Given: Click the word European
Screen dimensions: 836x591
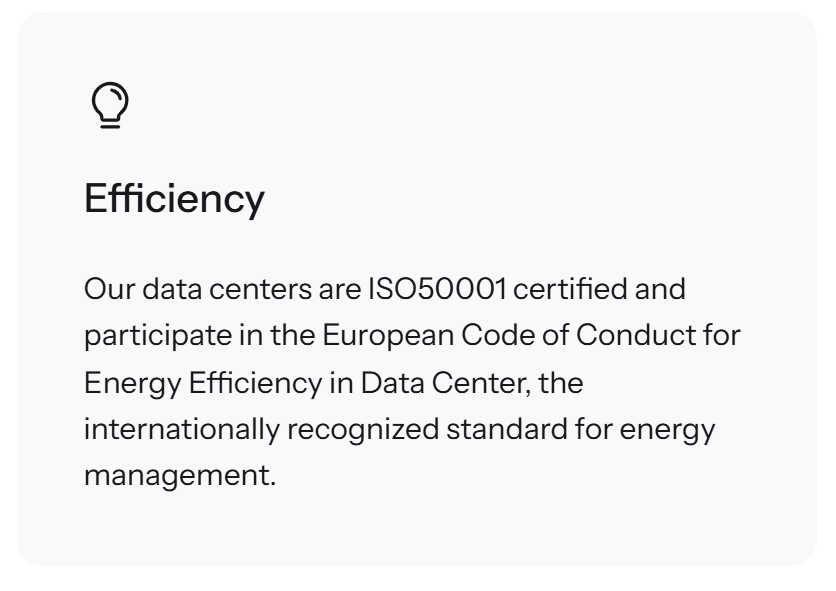Looking at the screenshot, I should click(x=387, y=335).
